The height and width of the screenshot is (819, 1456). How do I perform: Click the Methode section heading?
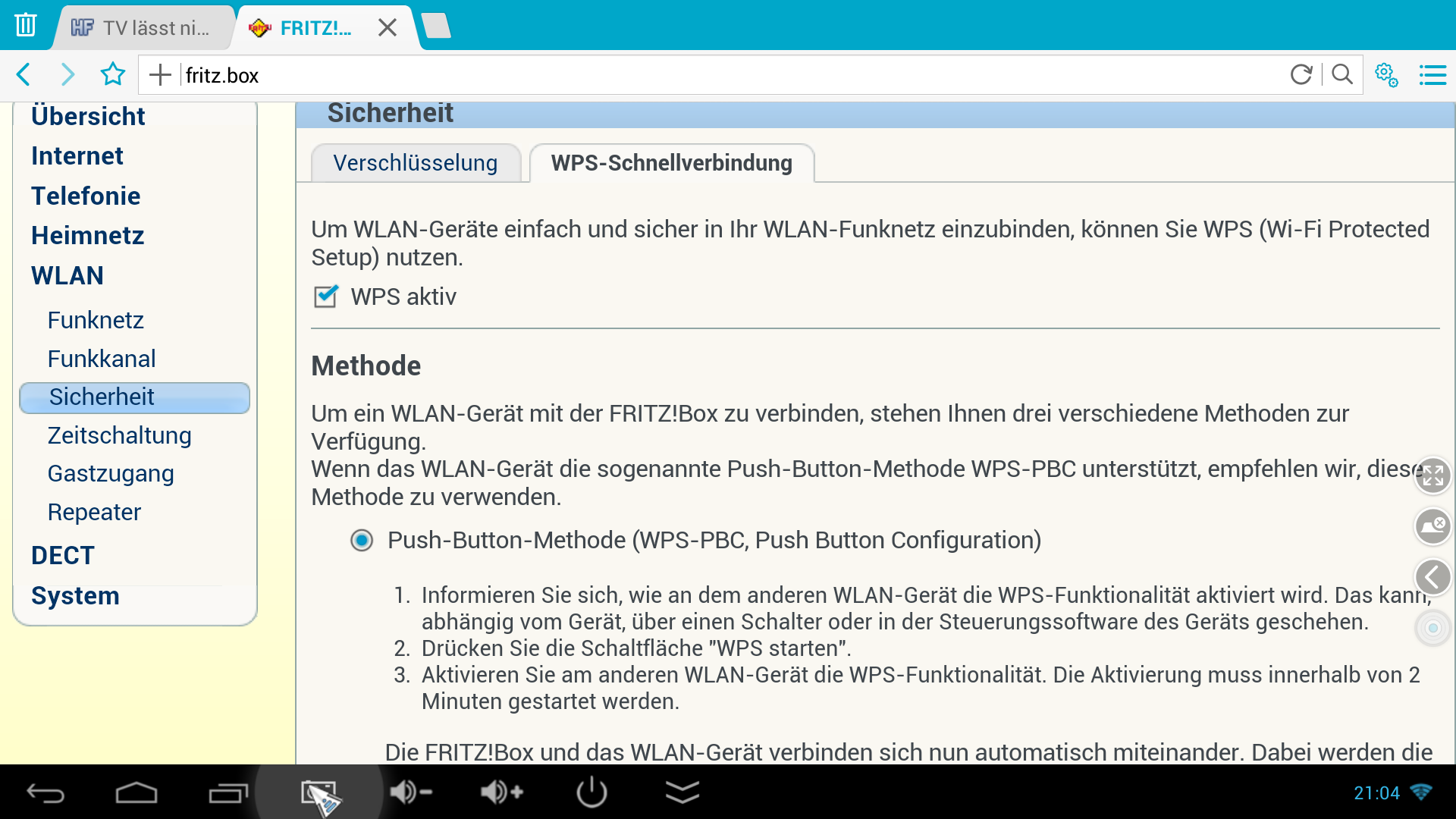pyautogui.click(x=366, y=366)
